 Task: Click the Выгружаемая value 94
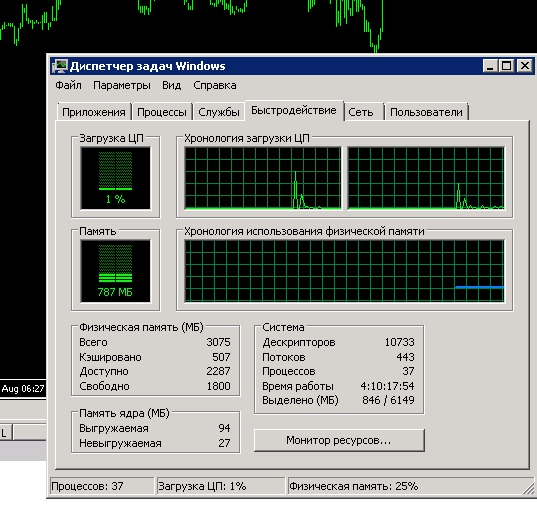224,428
